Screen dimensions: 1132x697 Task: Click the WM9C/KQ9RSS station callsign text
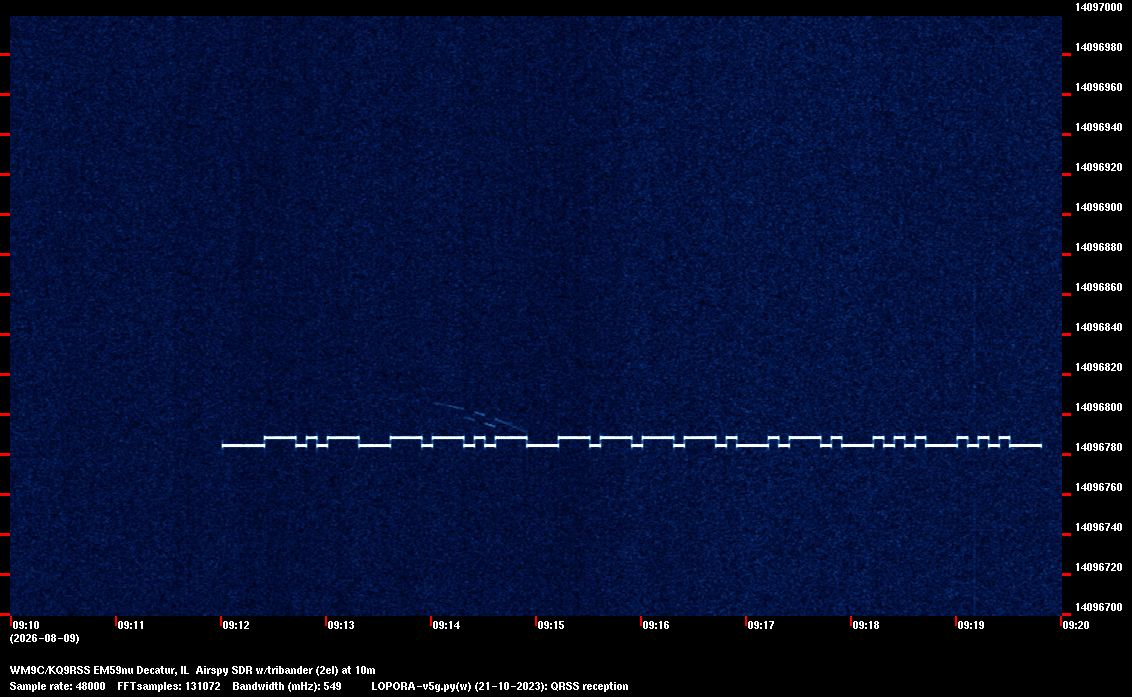click(50, 670)
